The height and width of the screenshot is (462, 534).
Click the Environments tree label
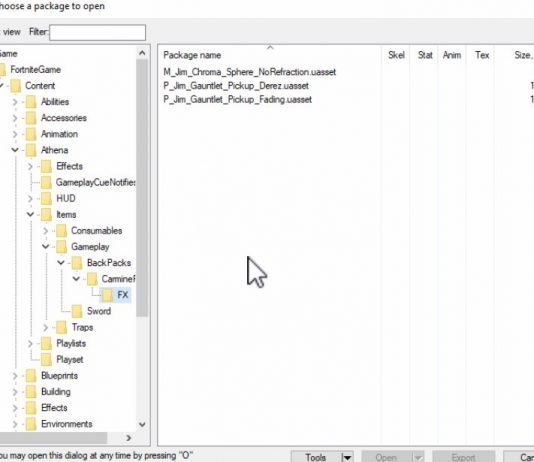[67, 424]
